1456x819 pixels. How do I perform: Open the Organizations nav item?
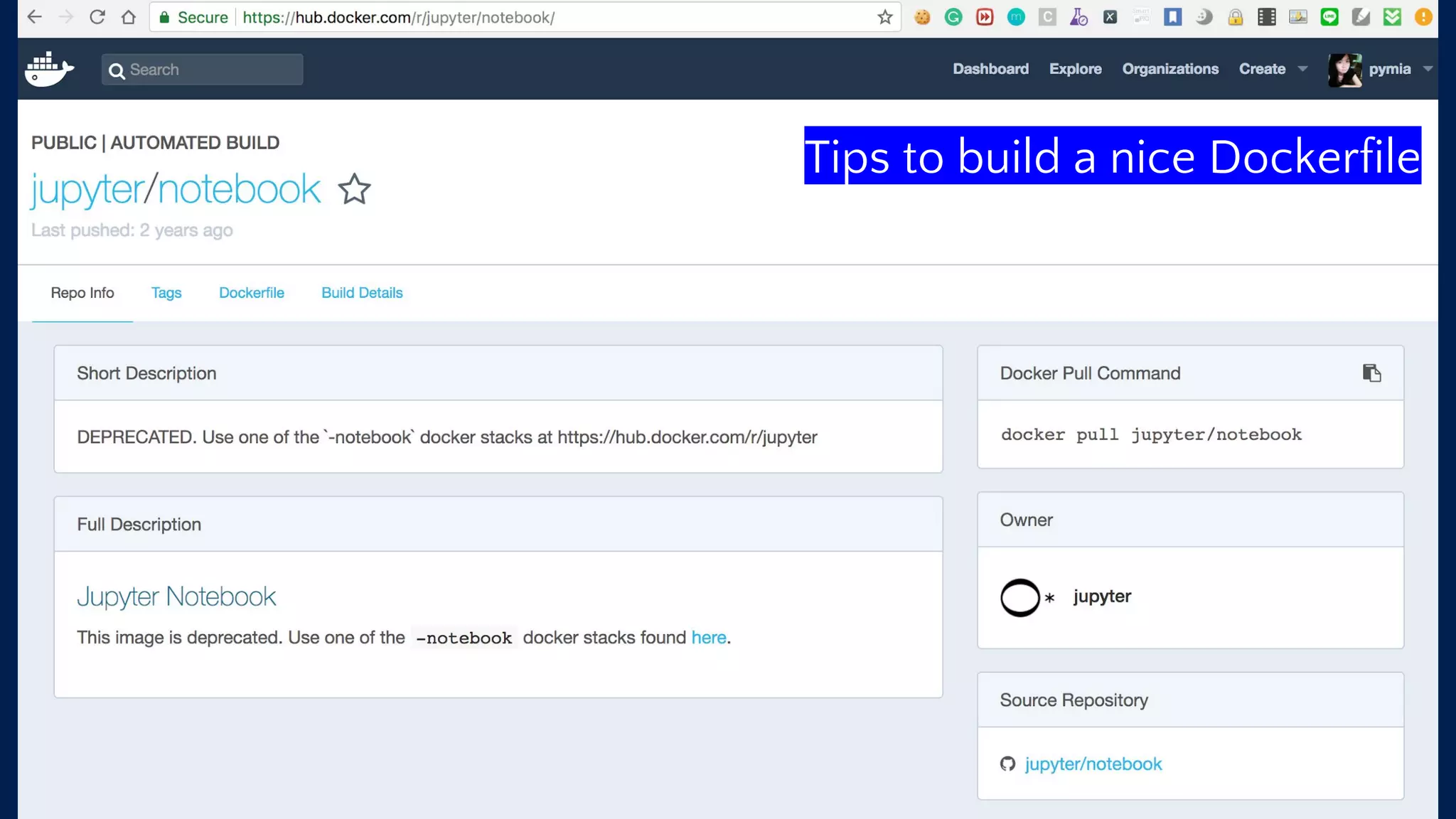coord(1170,69)
